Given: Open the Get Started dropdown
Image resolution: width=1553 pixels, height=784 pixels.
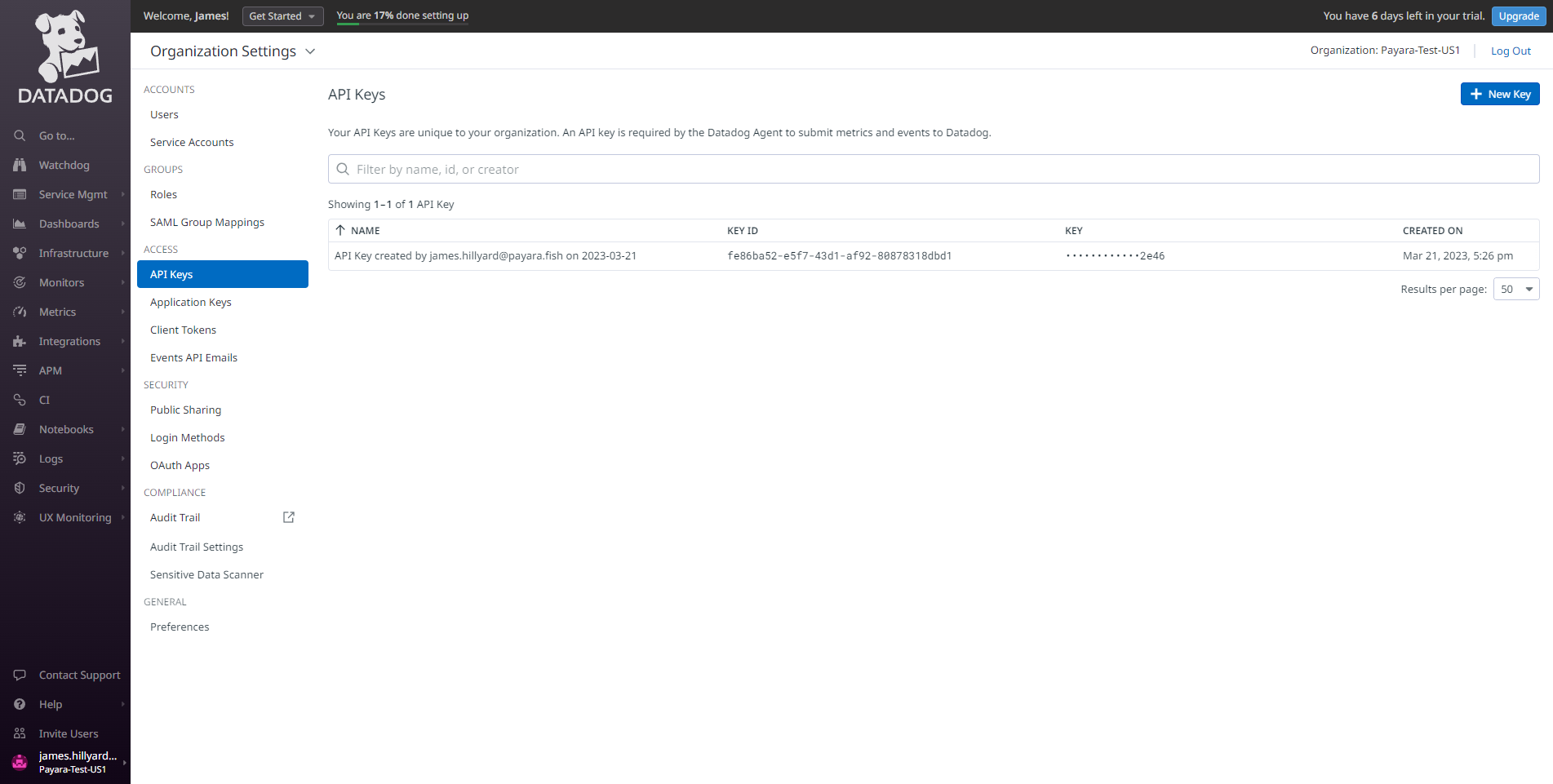Looking at the screenshot, I should [282, 16].
